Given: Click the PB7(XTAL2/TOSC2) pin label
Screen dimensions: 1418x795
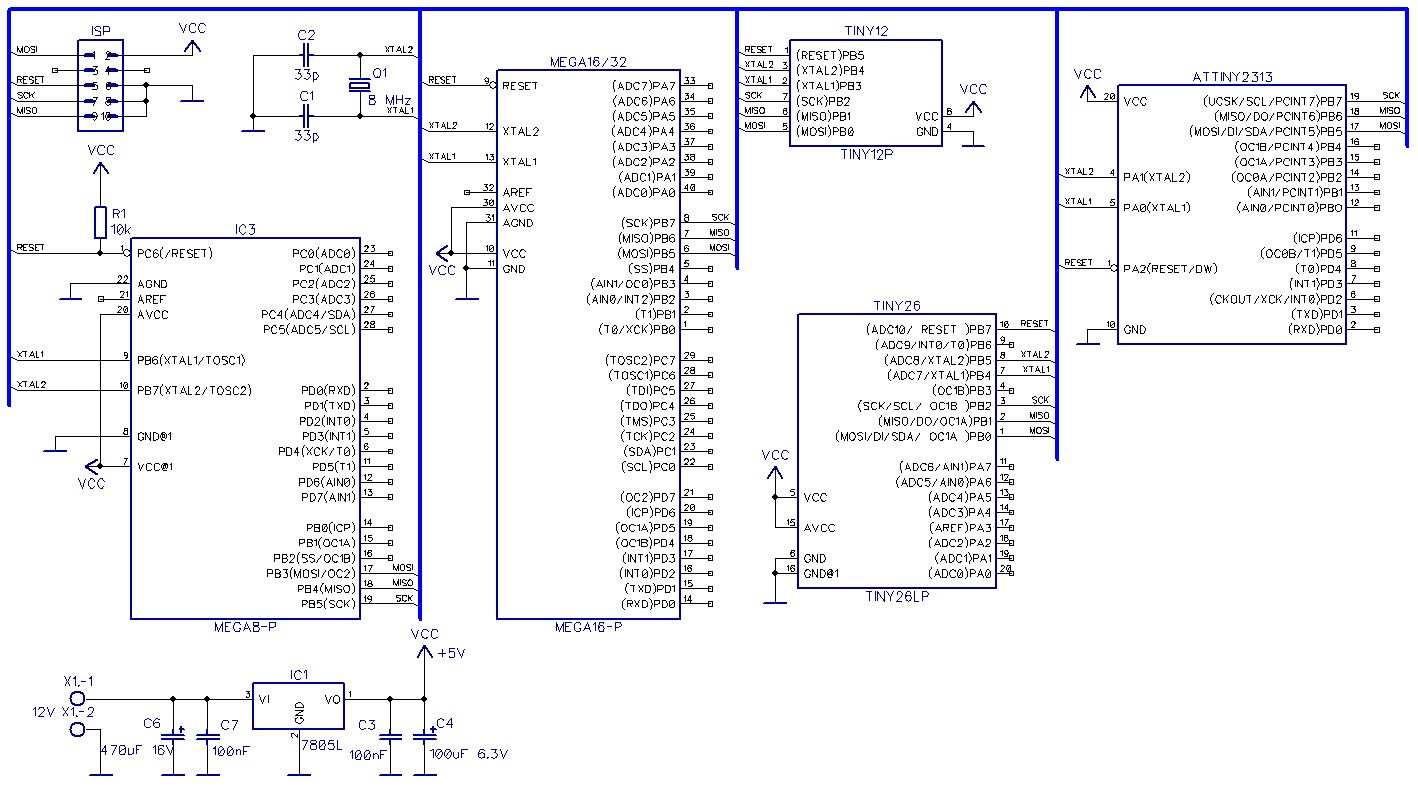Looking at the screenshot, I should [193, 390].
